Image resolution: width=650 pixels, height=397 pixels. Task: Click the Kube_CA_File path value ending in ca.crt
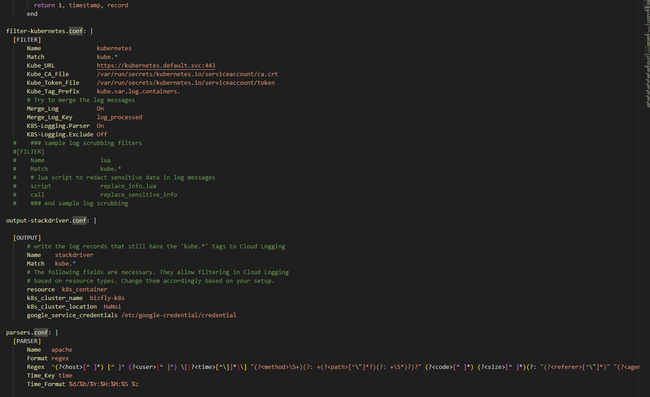pos(187,74)
